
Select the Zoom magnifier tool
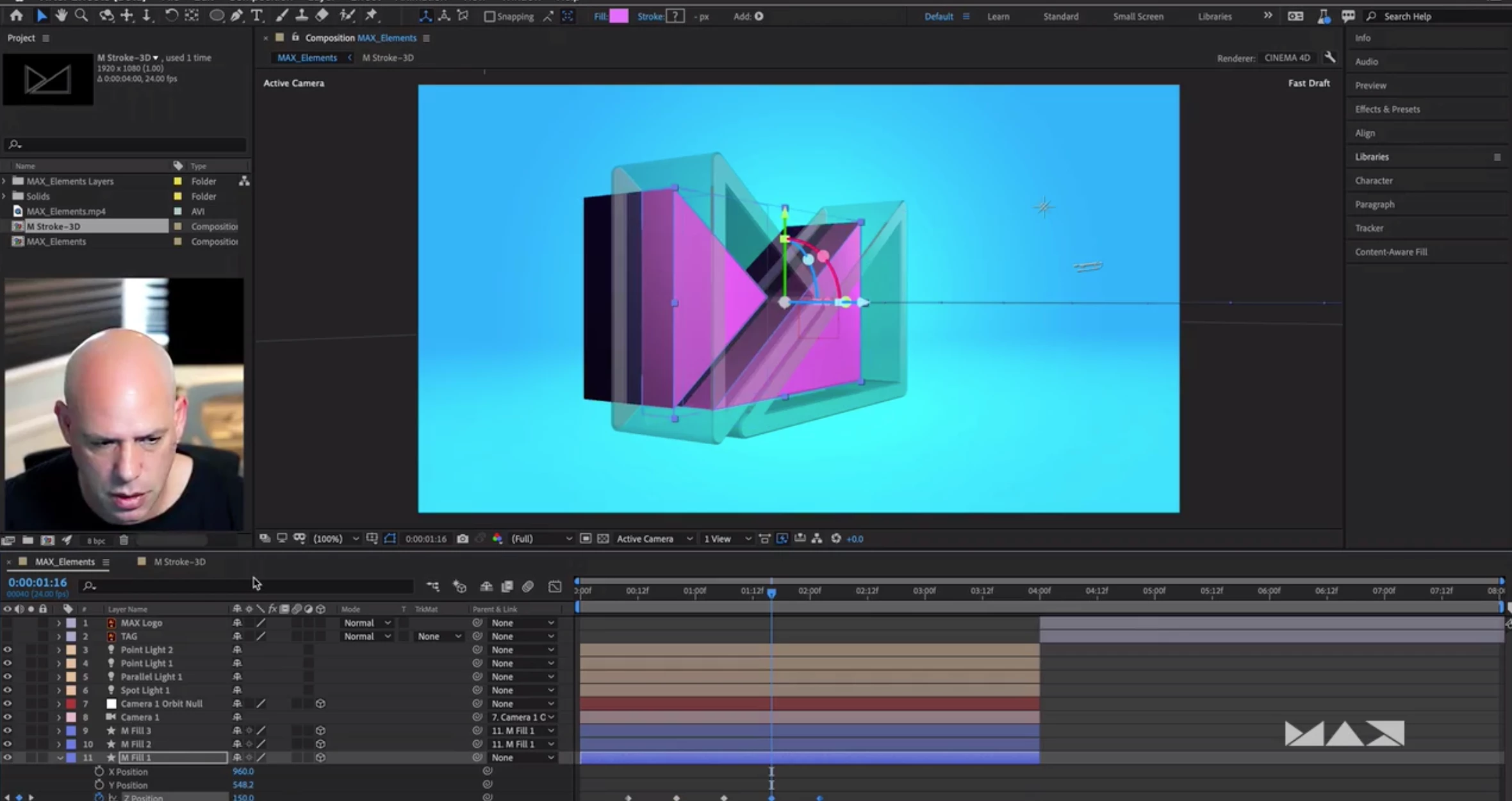(x=81, y=15)
